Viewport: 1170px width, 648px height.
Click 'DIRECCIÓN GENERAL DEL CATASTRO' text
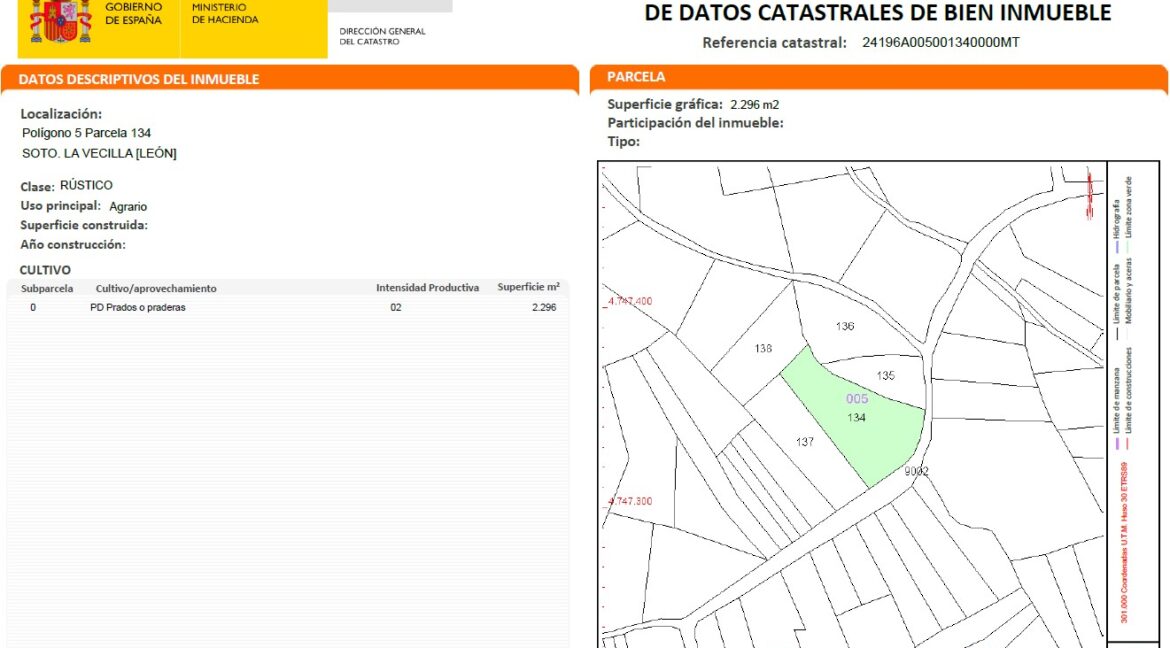pos(382,37)
